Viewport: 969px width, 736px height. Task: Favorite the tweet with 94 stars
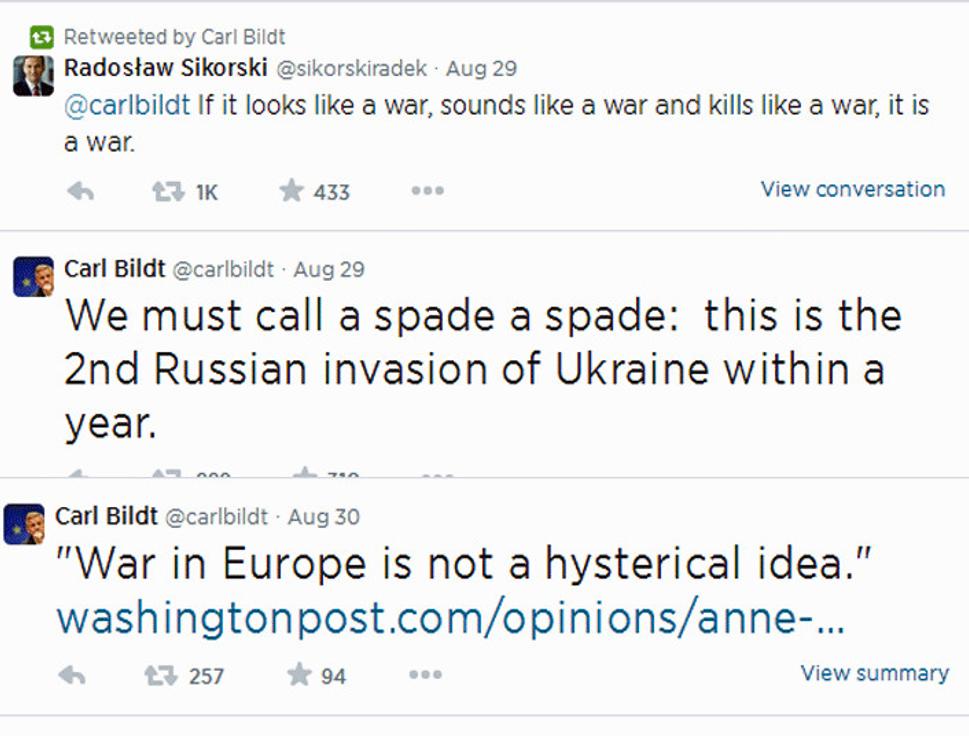click(x=299, y=674)
